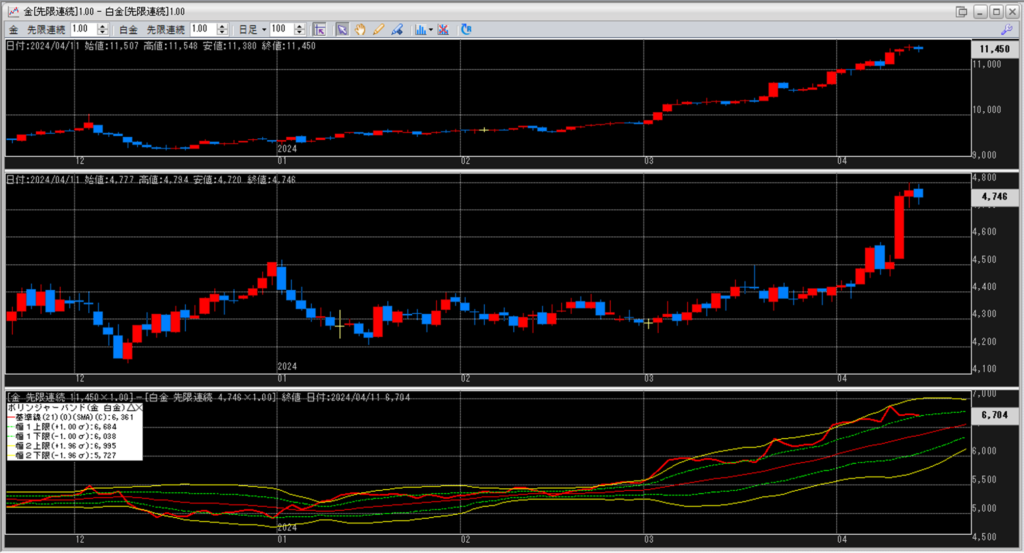Click the bar count 100 input field

282,29
